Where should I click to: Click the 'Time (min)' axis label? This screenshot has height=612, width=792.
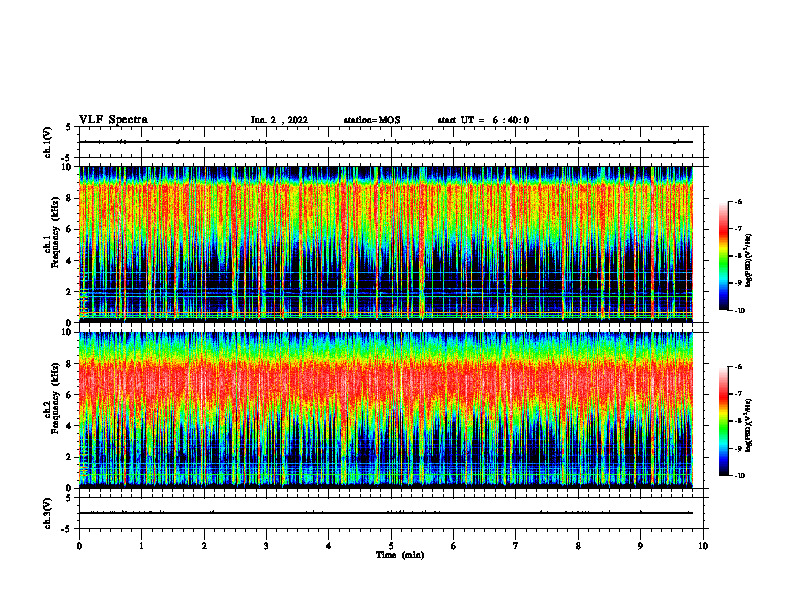pyautogui.click(x=400, y=555)
